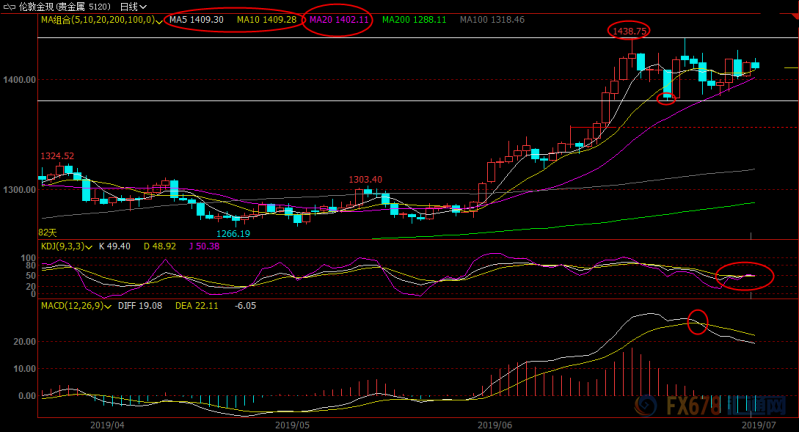Click the DIFF 19.08 MACD value
Screen dimensions: 799x432
[x=140, y=306]
